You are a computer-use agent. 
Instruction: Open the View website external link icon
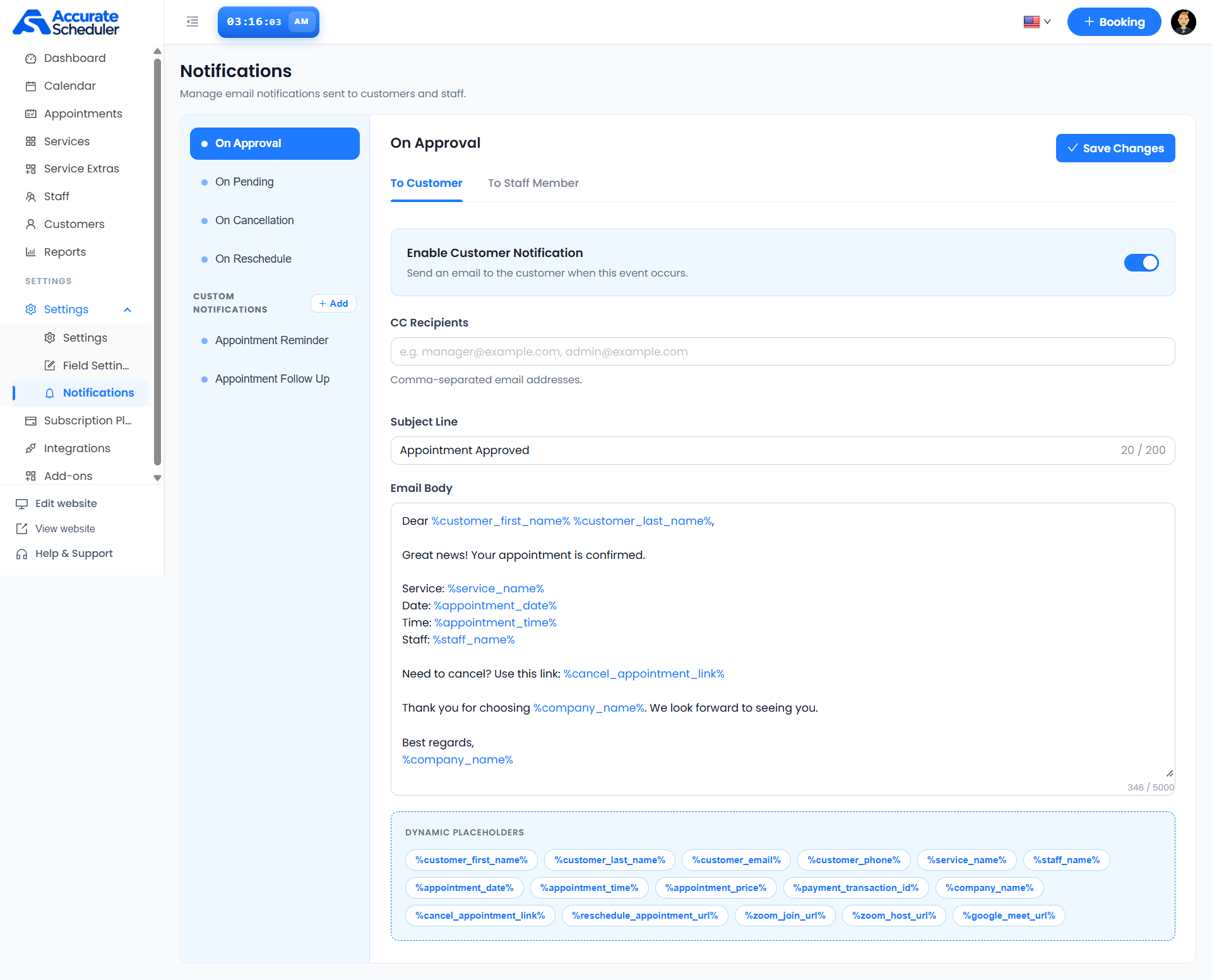[21, 529]
